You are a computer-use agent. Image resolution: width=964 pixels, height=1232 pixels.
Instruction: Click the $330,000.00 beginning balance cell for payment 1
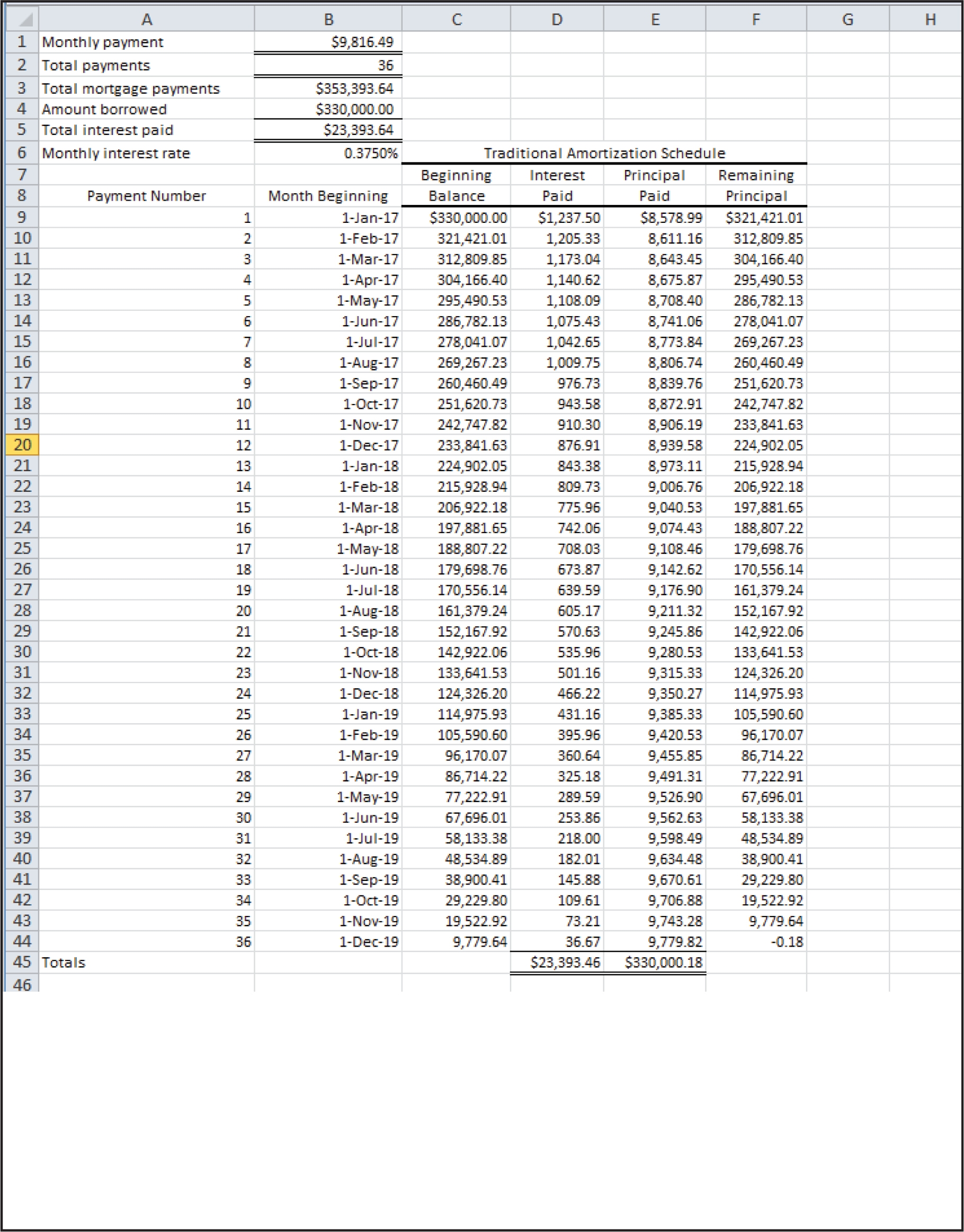pos(457,217)
